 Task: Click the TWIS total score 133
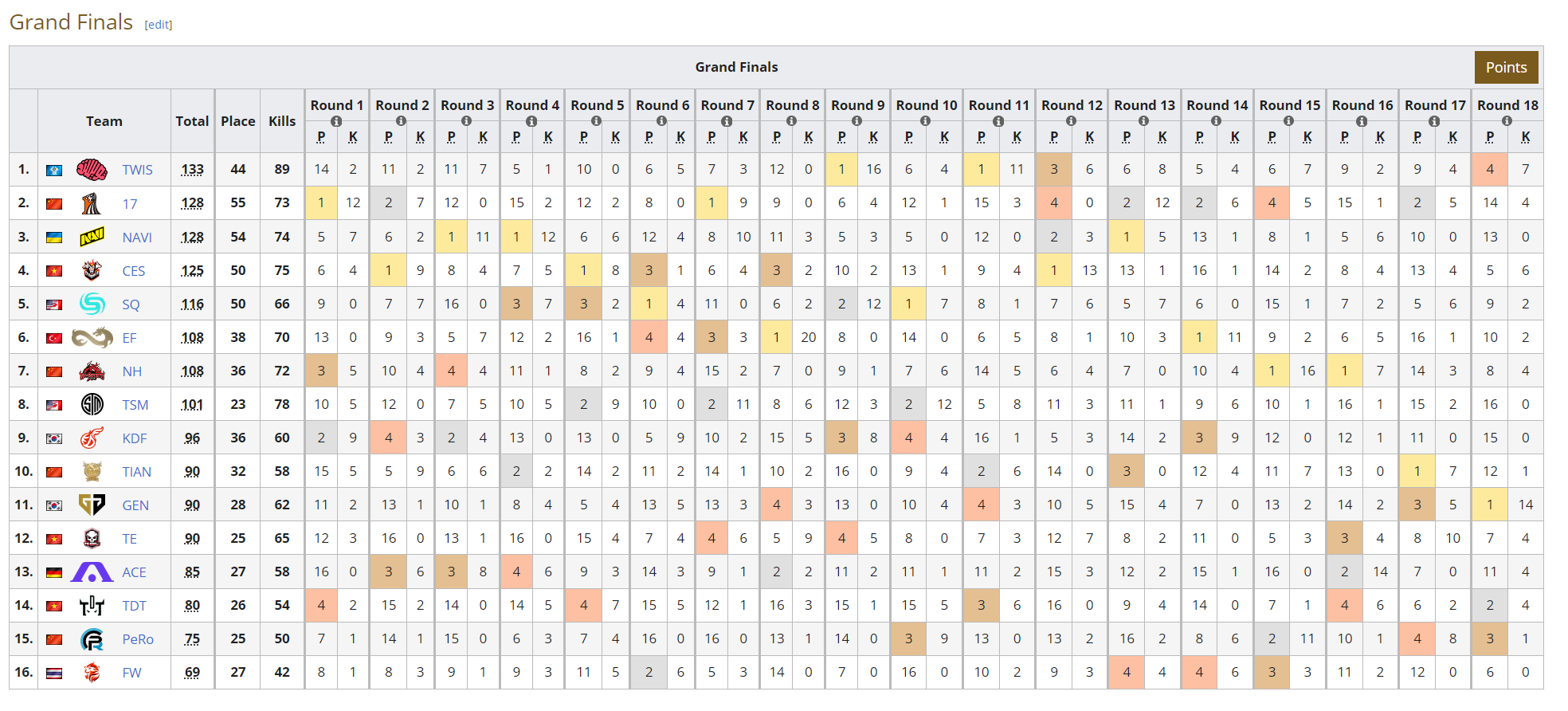click(192, 170)
